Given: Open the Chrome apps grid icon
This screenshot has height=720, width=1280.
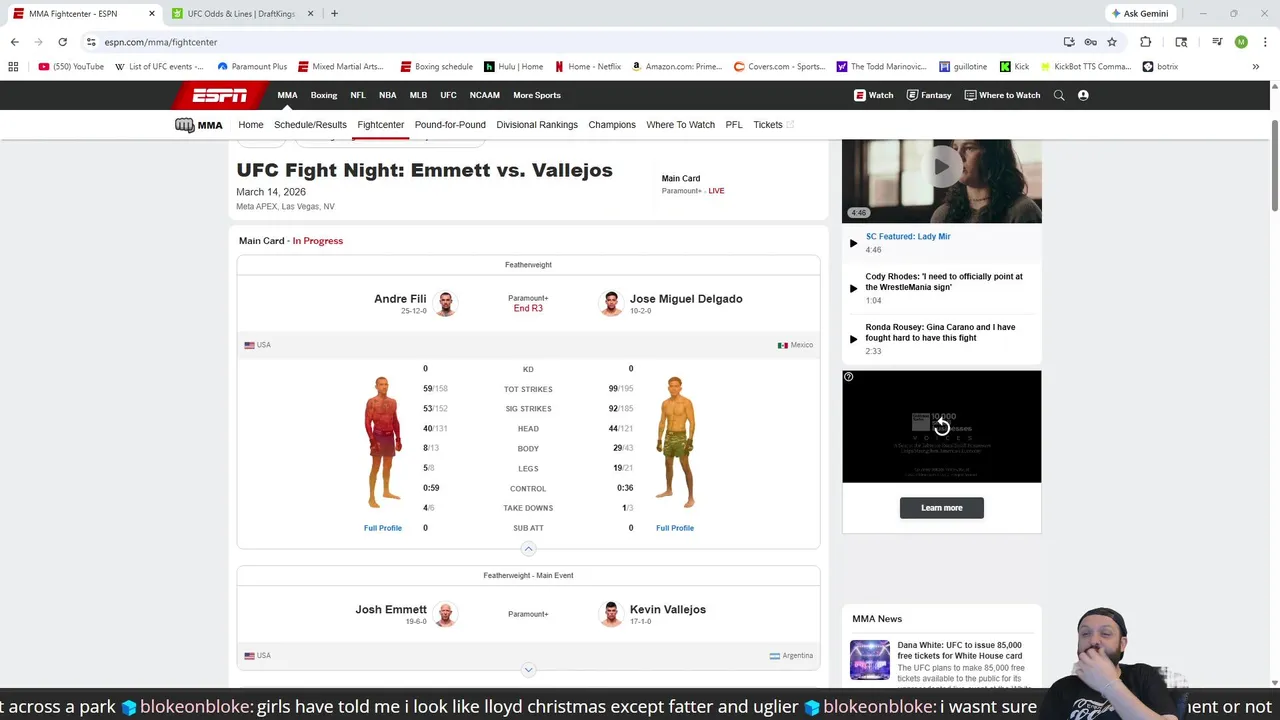Looking at the screenshot, I should tap(13, 67).
